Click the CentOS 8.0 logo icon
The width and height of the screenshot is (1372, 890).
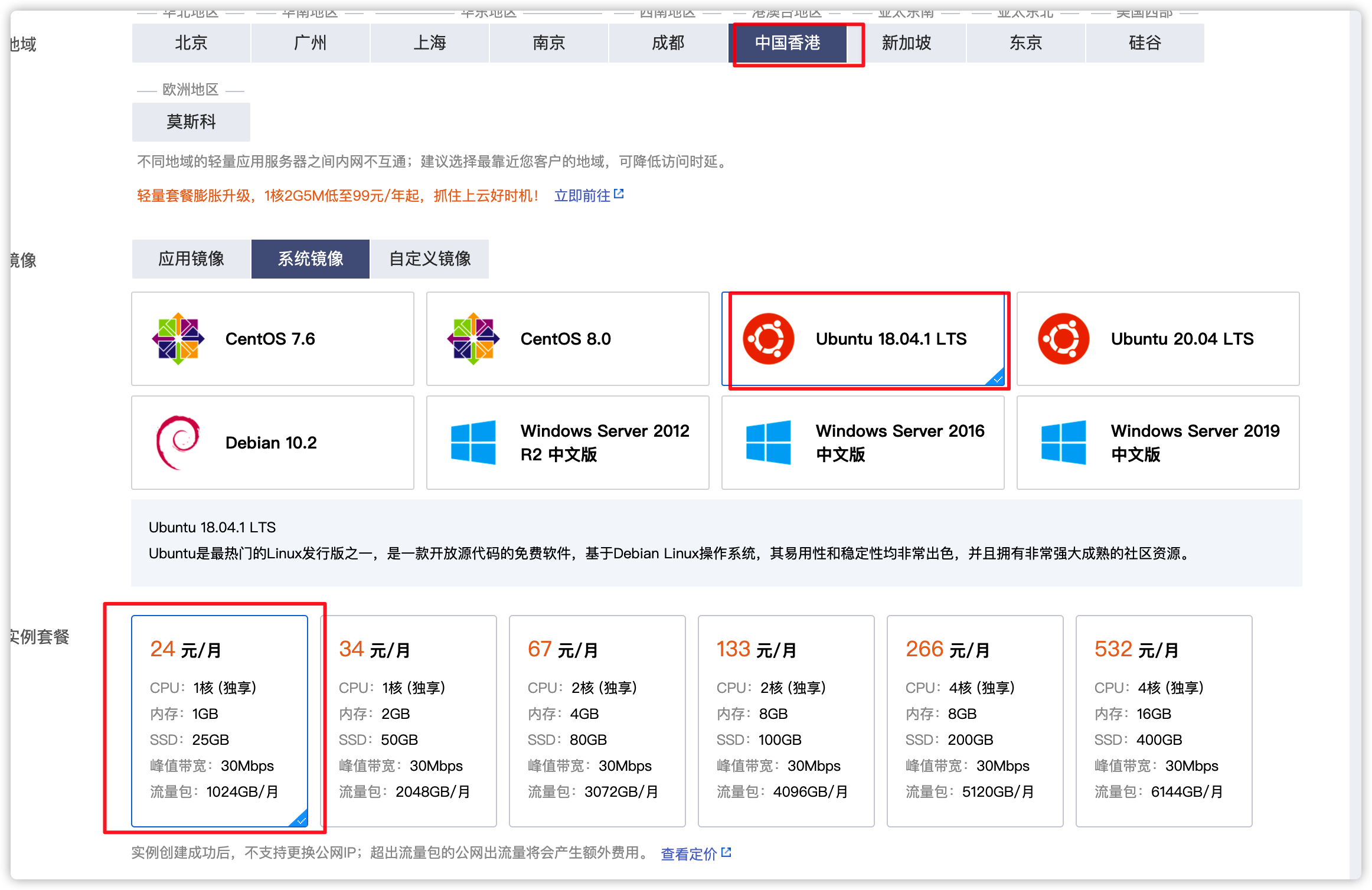coord(473,339)
